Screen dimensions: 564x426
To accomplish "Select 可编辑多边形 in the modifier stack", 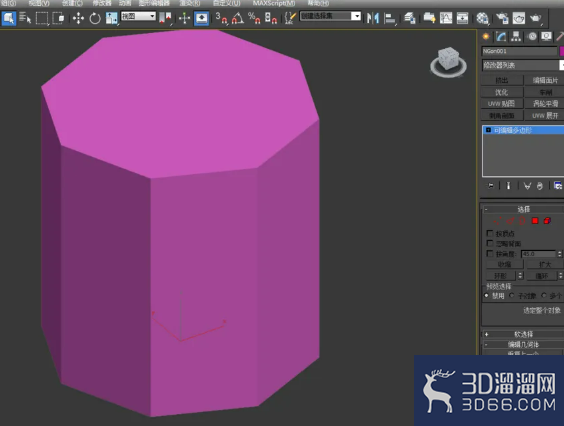I will pyautogui.click(x=523, y=130).
